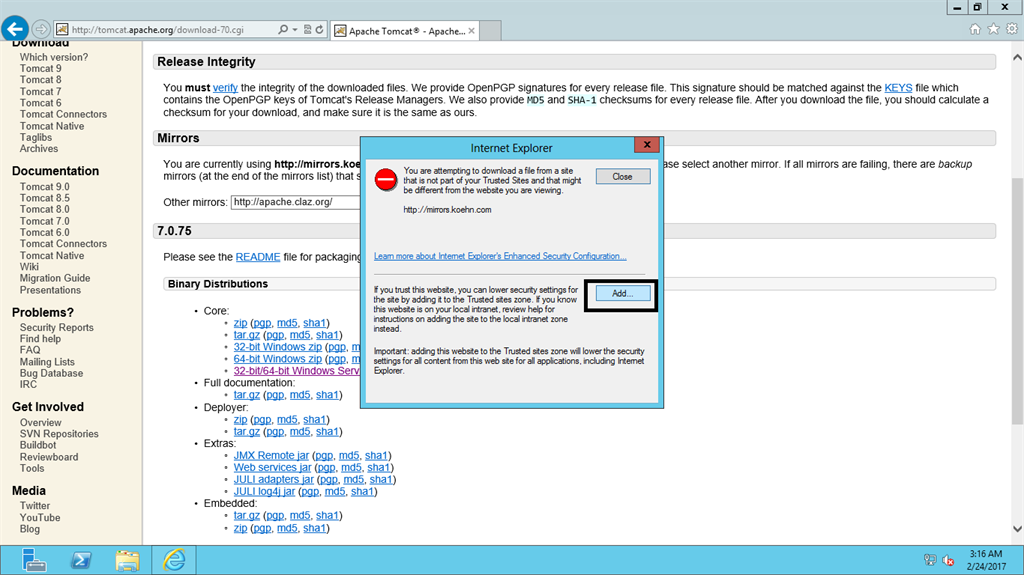Open a new blank tab
The image size is (1024, 575).
(490, 31)
